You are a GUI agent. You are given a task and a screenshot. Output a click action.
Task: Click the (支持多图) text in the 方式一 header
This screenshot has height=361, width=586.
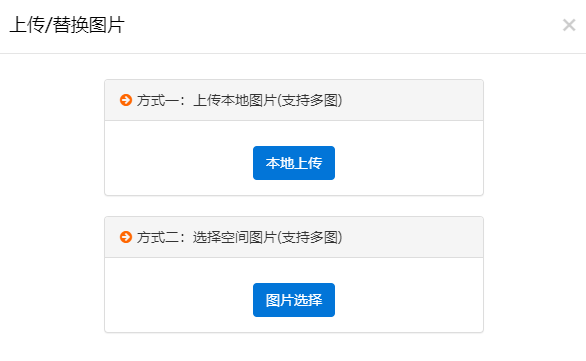[x=309, y=100]
